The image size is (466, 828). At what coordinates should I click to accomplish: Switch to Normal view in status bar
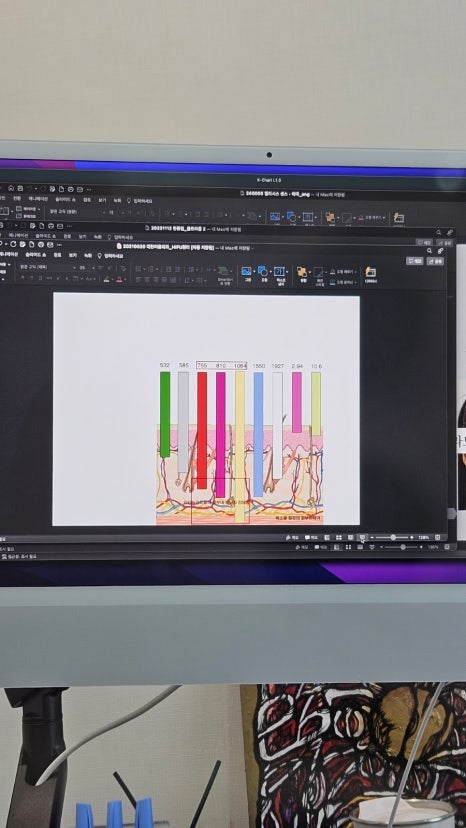[x=327, y=538]
